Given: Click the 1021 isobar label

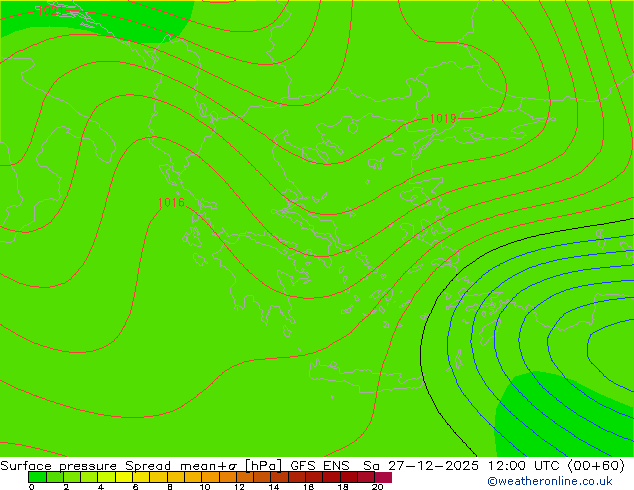Looking at the screenshot, I should pyautogui.click(x=50, y=11).
